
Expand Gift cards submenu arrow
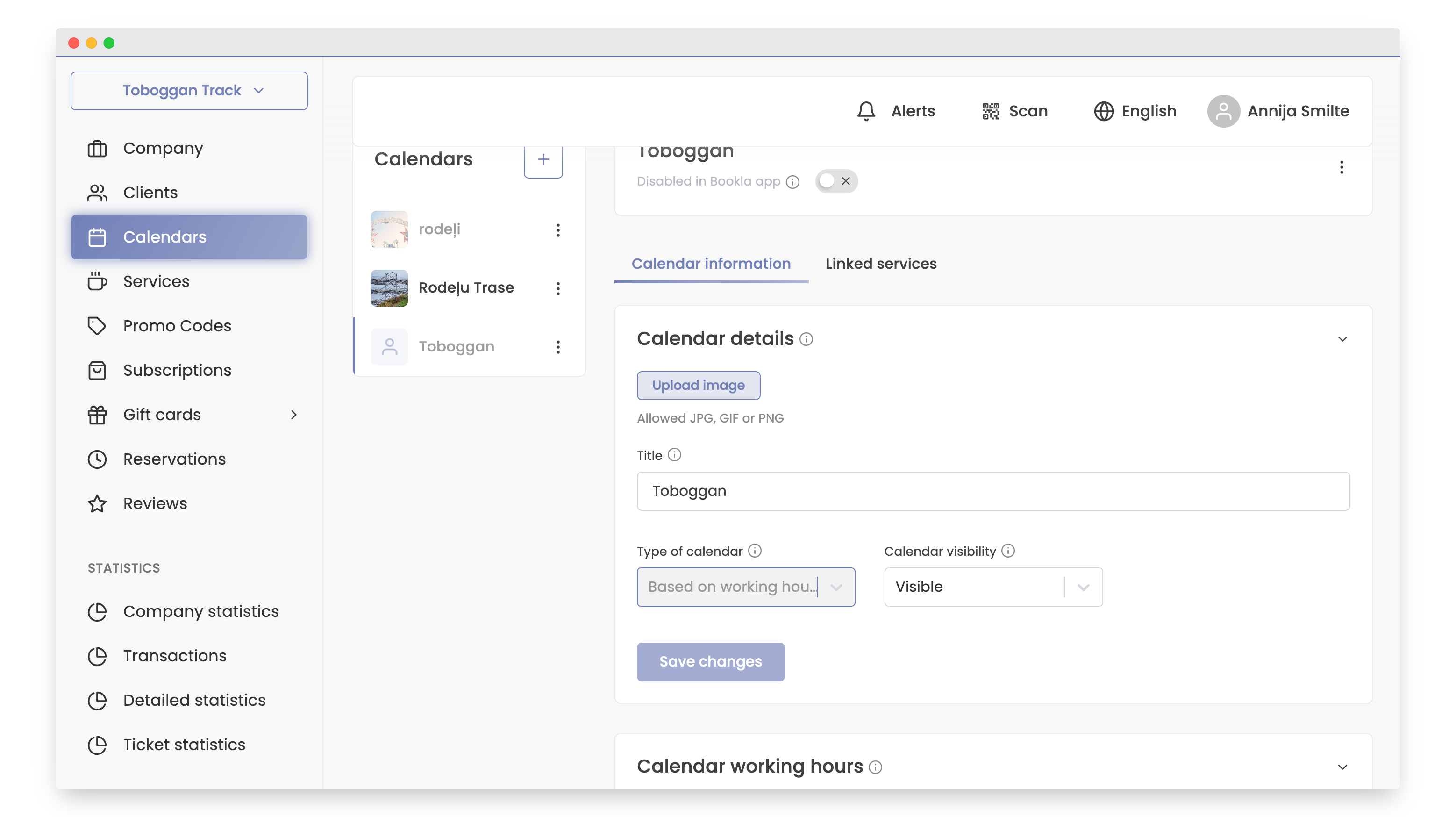point(293,415)
